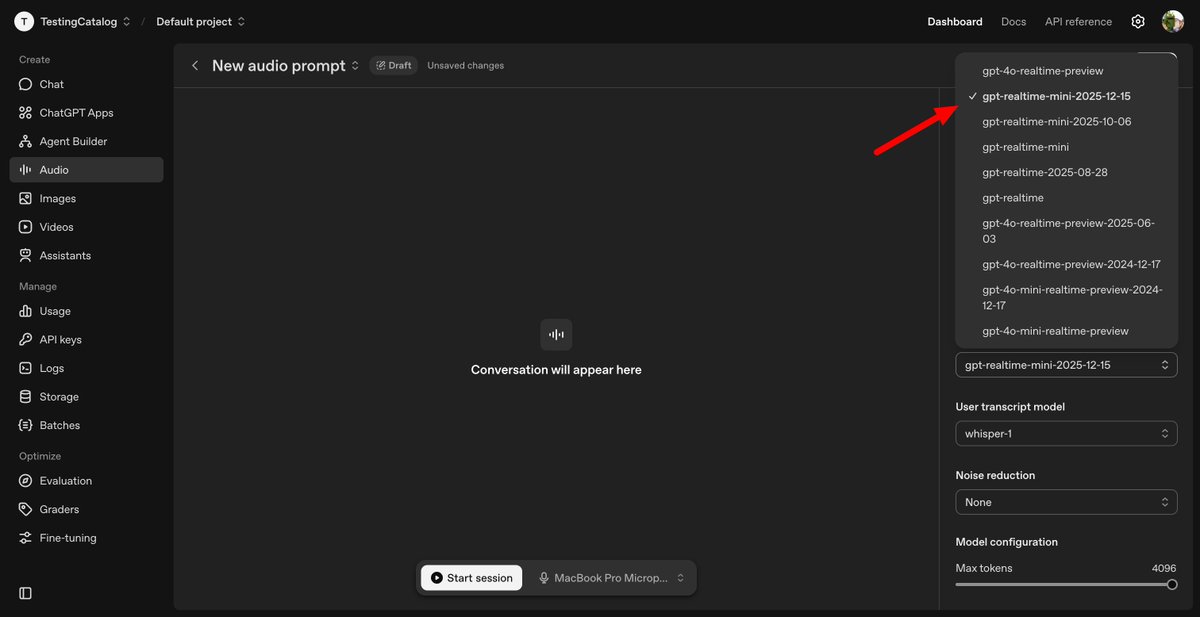This screenshot has height=617, width=1200.
Task: Click the TestingCatalog organization avatar
Action: pos(24,21)
